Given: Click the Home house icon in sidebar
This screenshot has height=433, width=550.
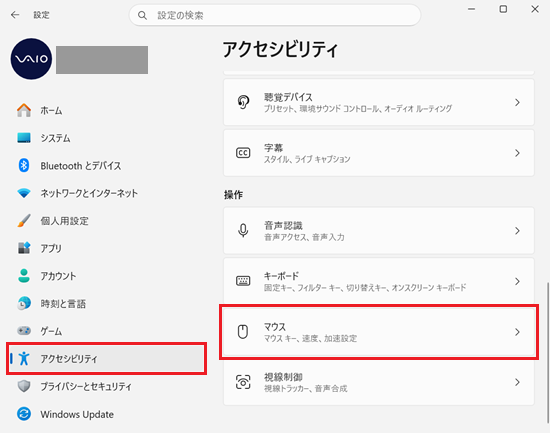Looking at the screenshot, I should pyautogui.click(x=24, y=111).
